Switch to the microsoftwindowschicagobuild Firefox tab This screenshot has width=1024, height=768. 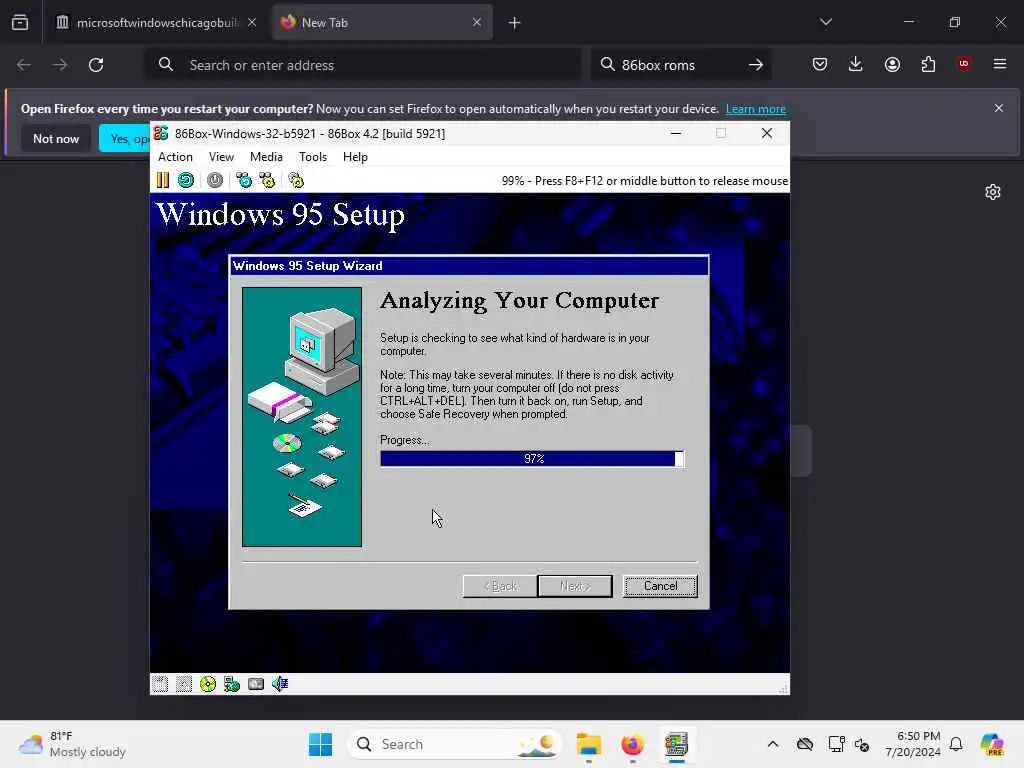click(157, 23)
